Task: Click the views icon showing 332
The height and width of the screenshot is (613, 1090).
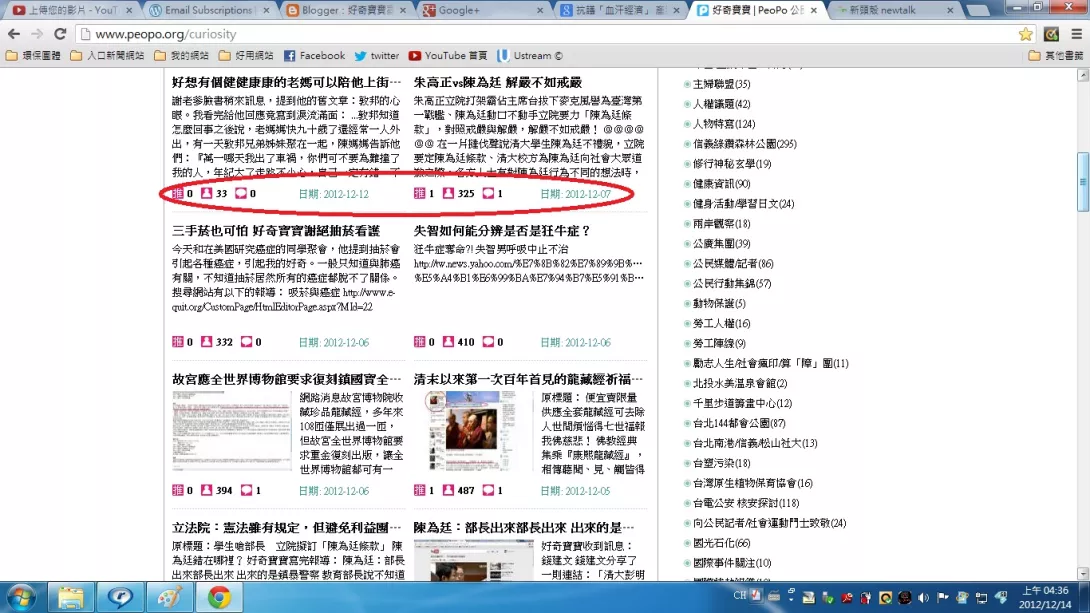Action: click(206, 342)
